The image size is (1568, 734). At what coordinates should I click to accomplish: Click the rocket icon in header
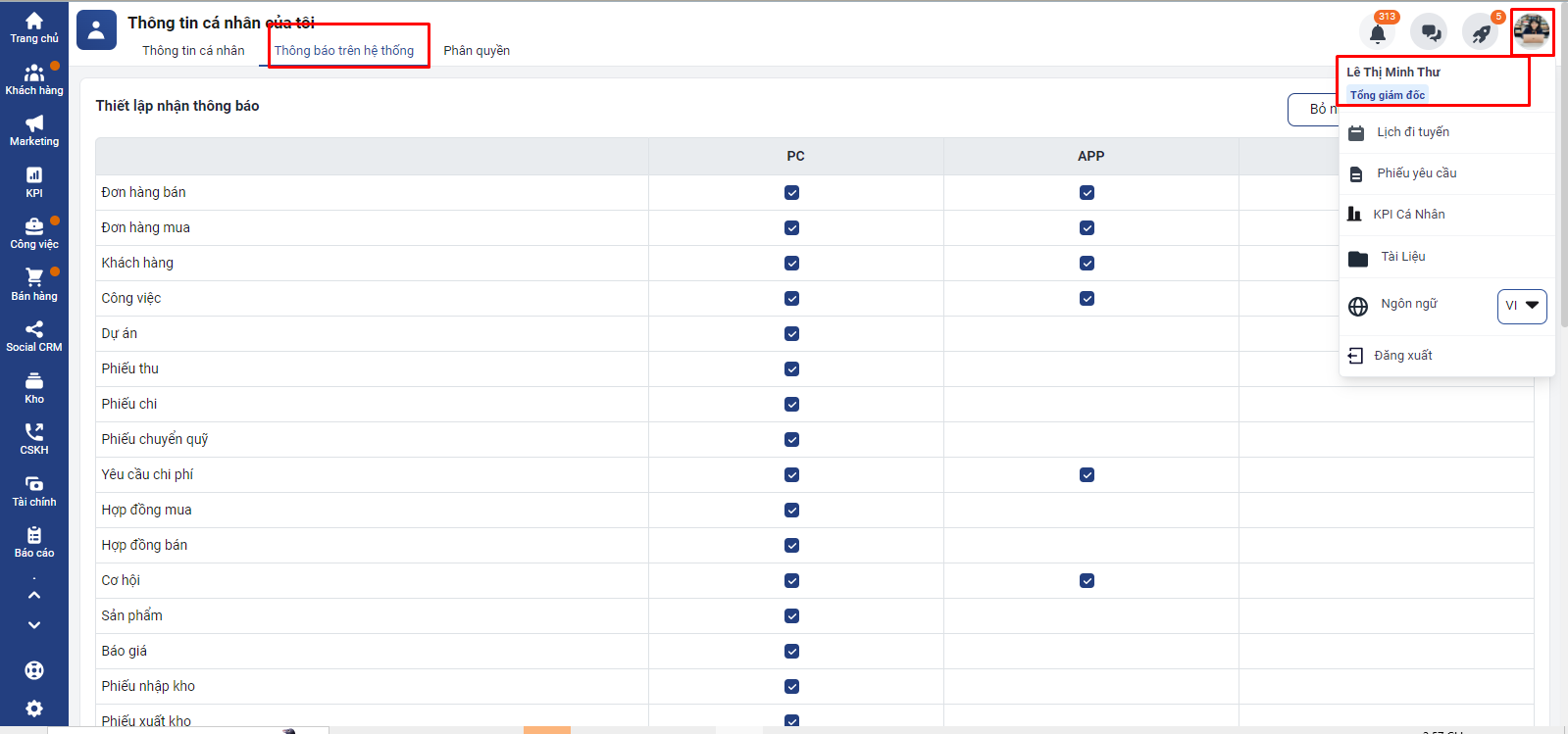coord(1481,32)
